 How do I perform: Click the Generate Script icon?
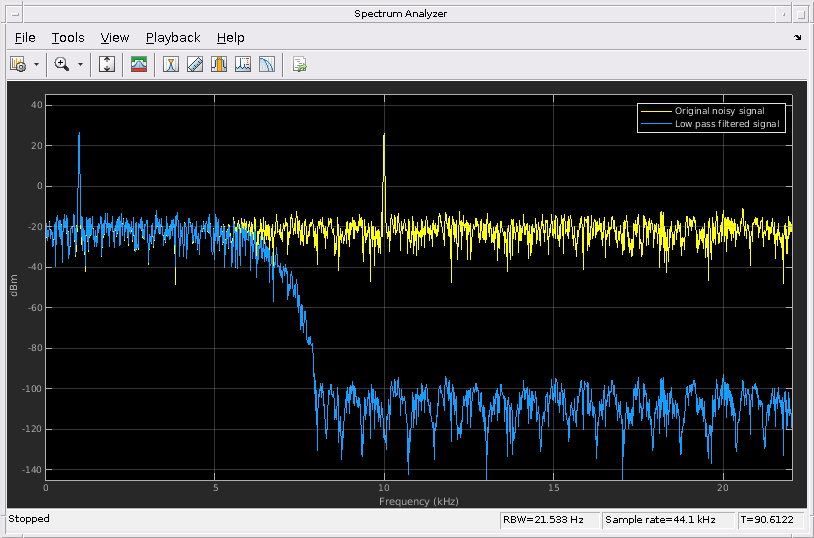click(299, 65)
